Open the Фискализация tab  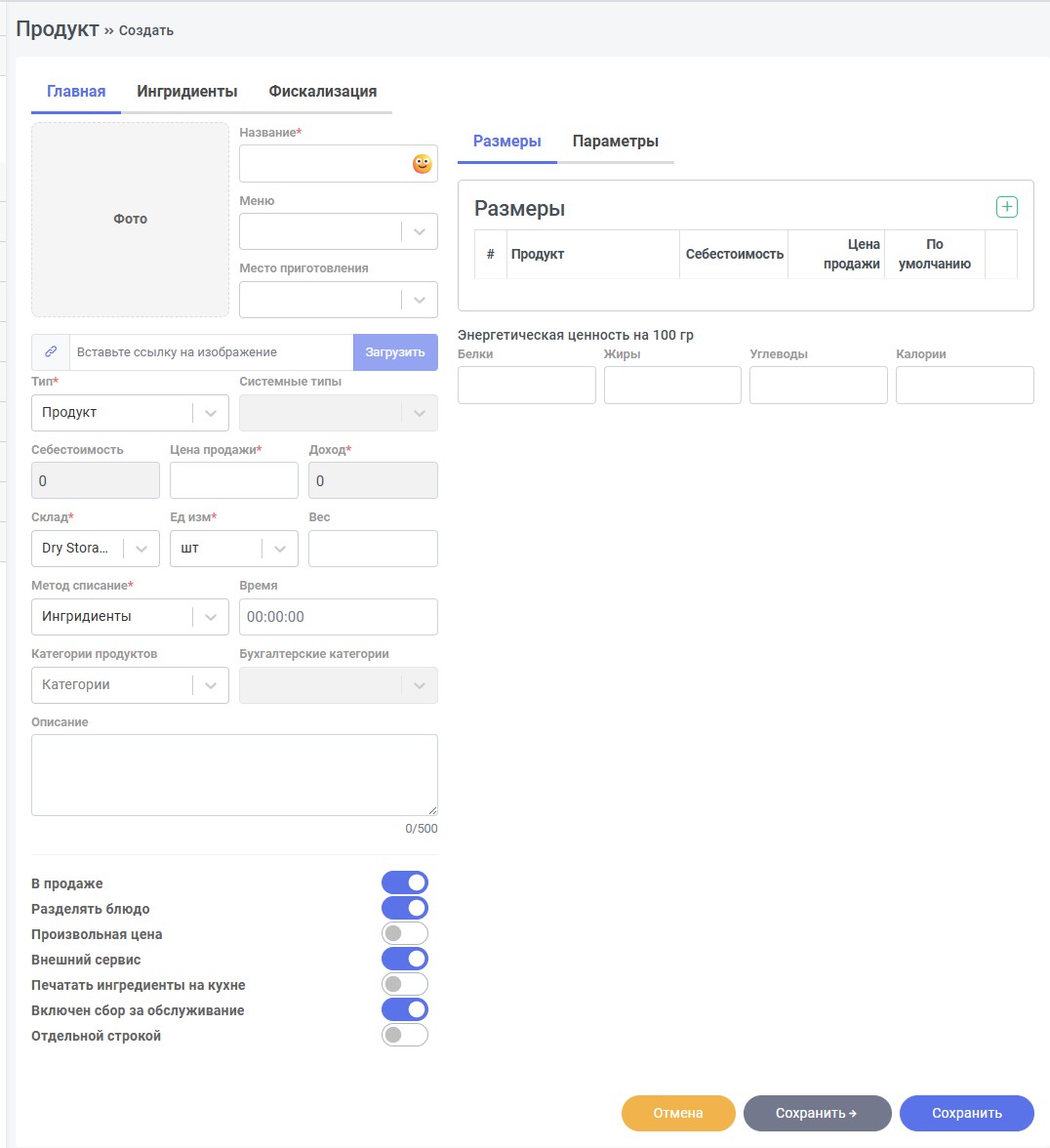pyautogui.click(x=323, y=92)
